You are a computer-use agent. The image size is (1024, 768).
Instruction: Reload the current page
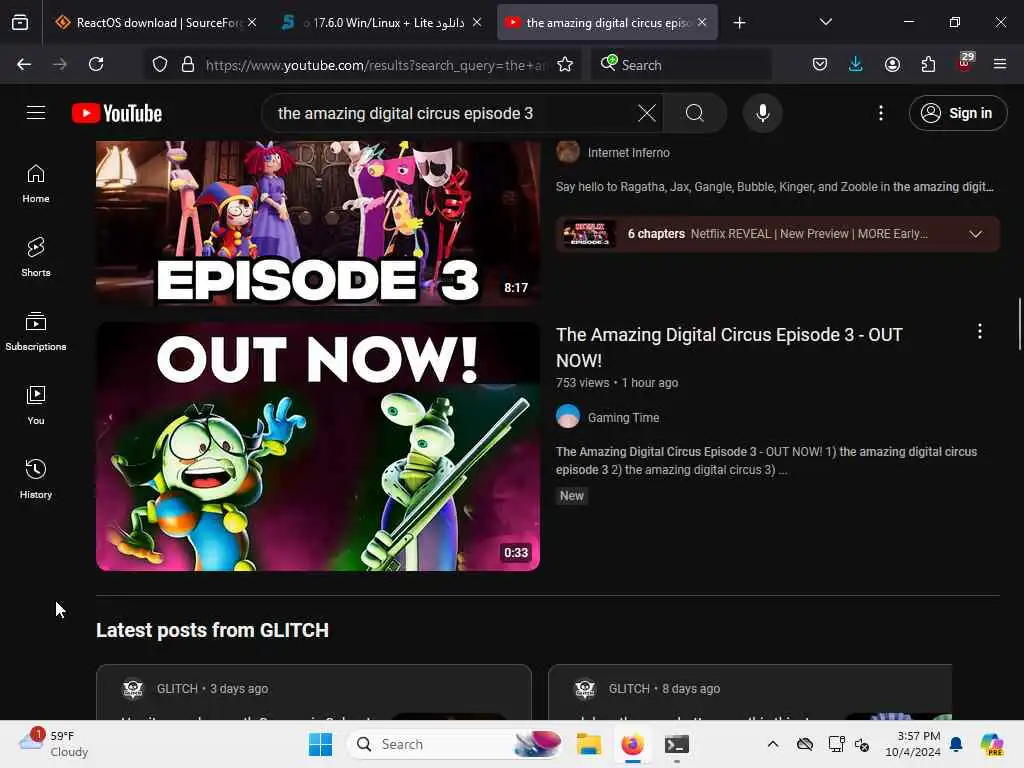point(96,64)
